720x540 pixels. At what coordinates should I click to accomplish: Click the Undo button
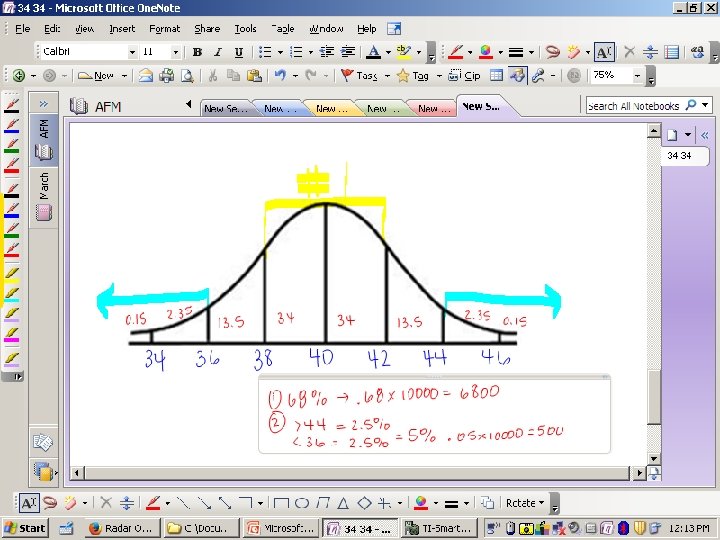pyautogui.click(x=280, y=75)
